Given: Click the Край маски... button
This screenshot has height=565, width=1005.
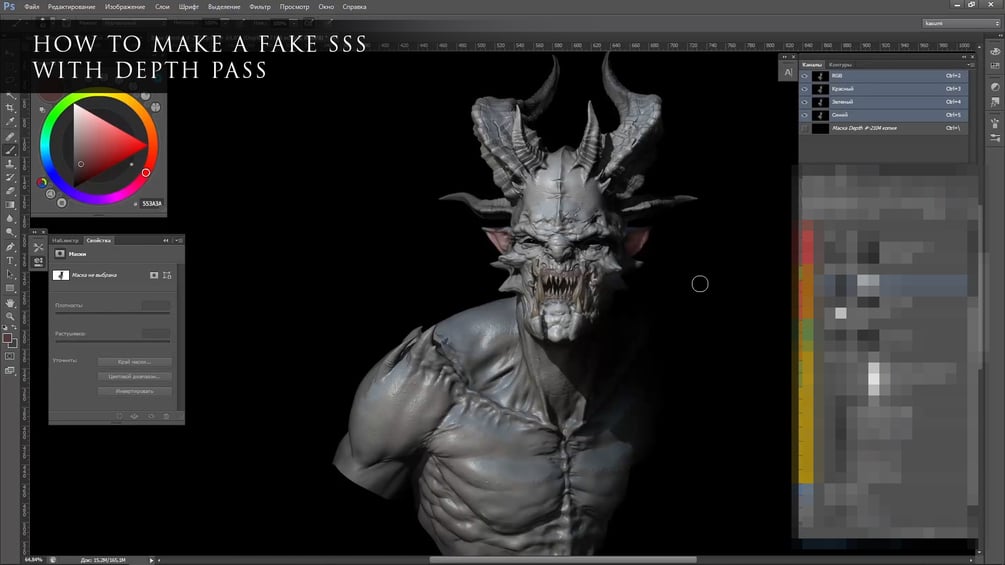Looking at the screenshot, I should point(135,362).
